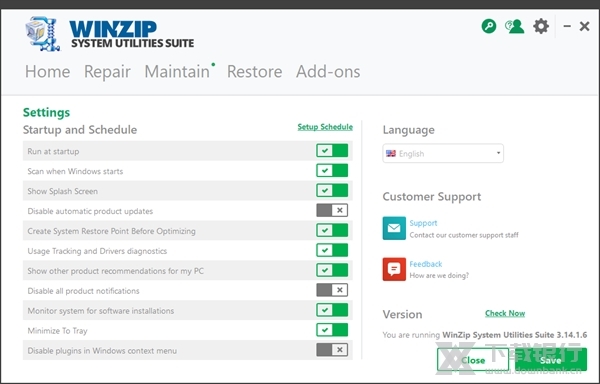Turn off Show Splash Screen
Viewport: 600px width, 384px height.
click(332, 190)
